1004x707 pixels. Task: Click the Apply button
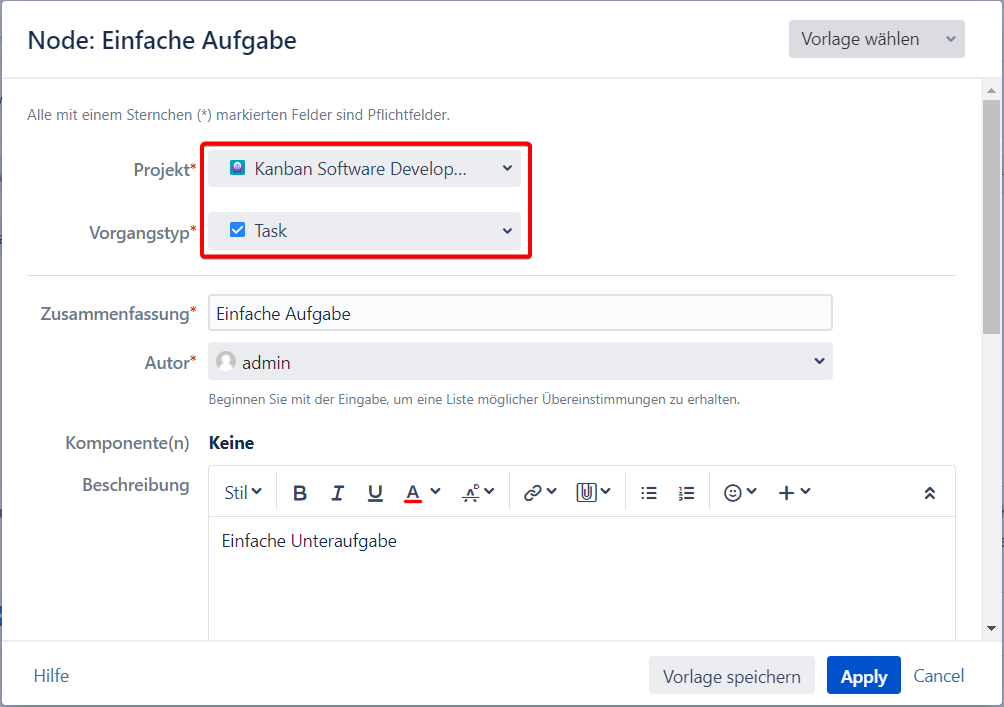[863, 676]
